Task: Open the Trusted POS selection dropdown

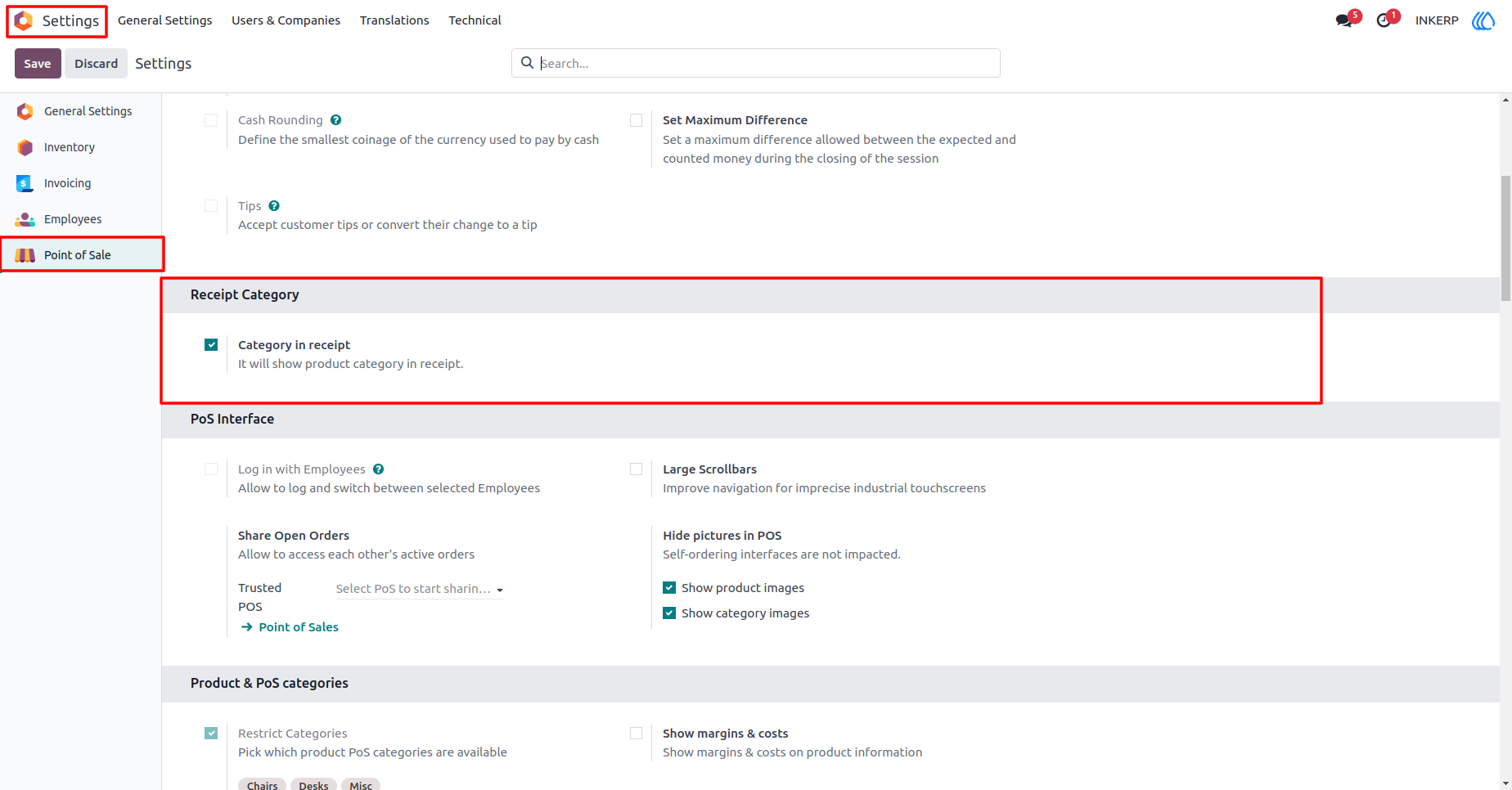Action: (x=420, y=589)
